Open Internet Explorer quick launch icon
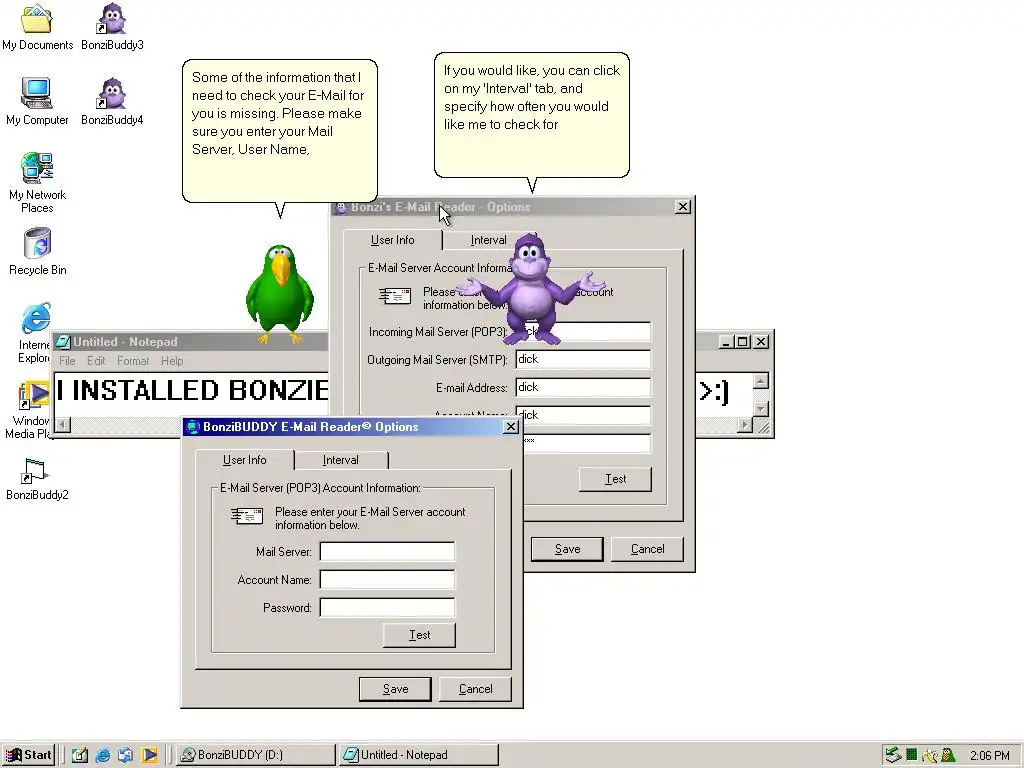Viewport: 1024px width, 768px height. [103, 755]
